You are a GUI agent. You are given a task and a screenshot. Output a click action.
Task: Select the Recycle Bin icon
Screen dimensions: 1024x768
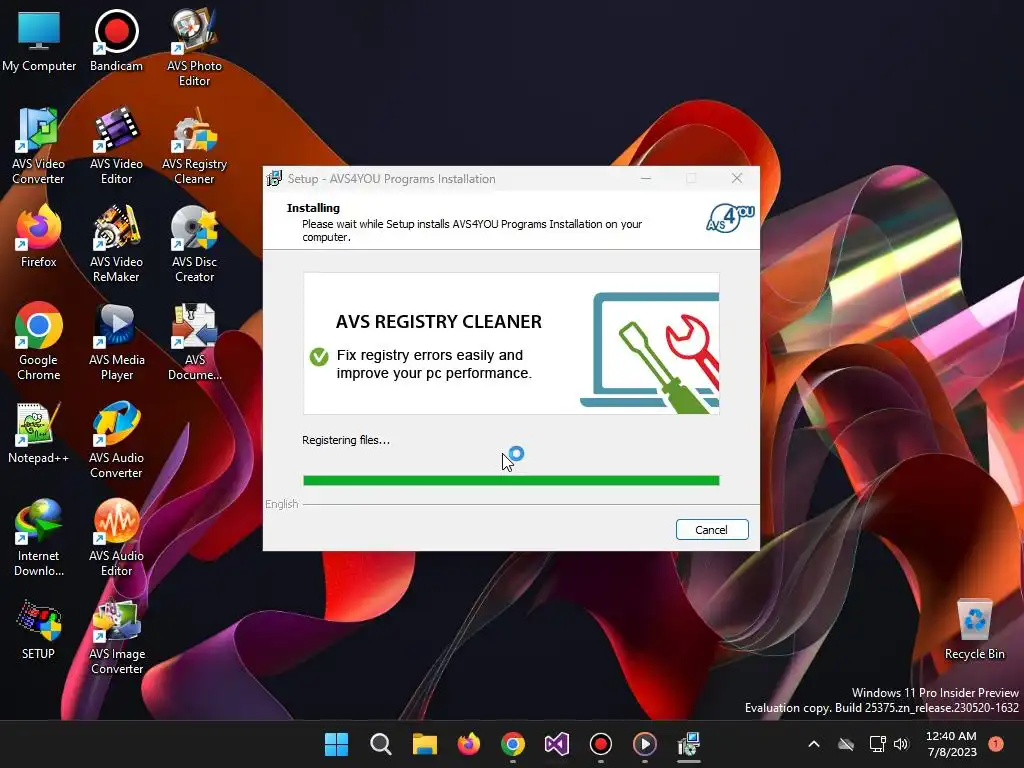click(x=974, y=630)
